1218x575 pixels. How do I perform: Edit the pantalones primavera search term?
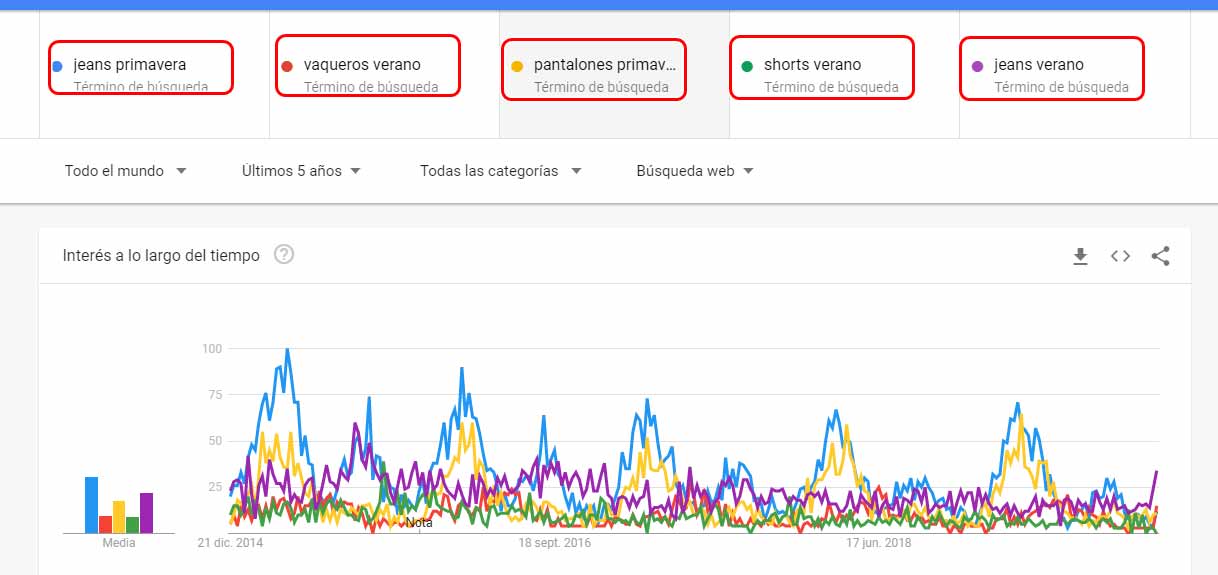tap(606, 65)
